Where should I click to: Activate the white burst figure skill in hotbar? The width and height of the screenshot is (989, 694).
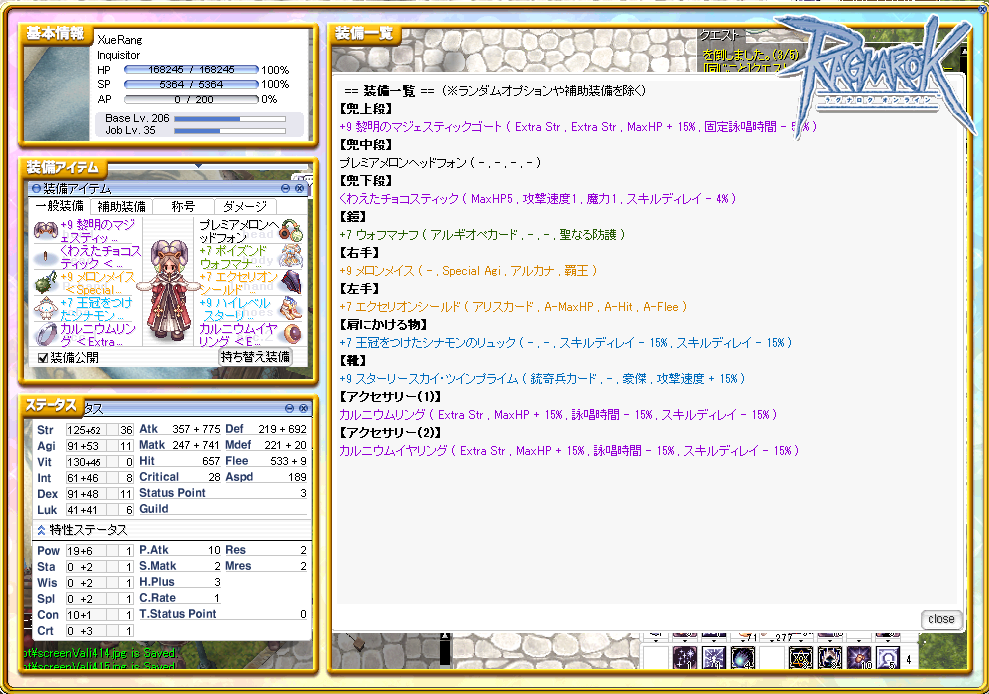[713, 658]
